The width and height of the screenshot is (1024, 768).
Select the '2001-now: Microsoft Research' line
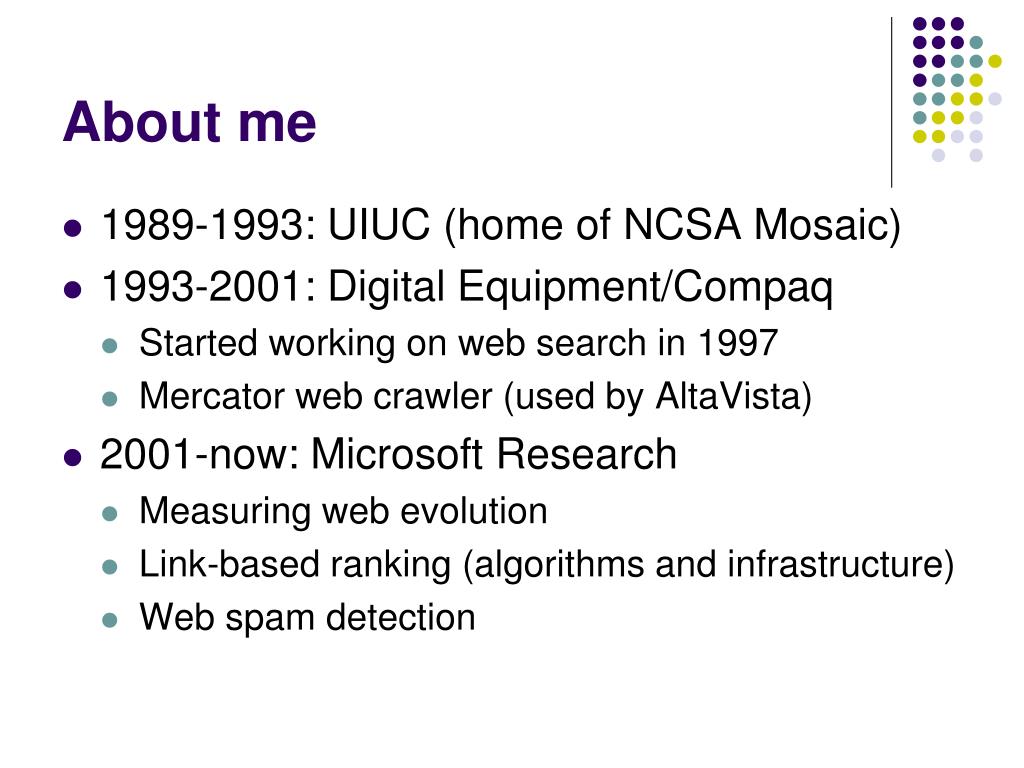pyautogui.click(x=388, y=454)
